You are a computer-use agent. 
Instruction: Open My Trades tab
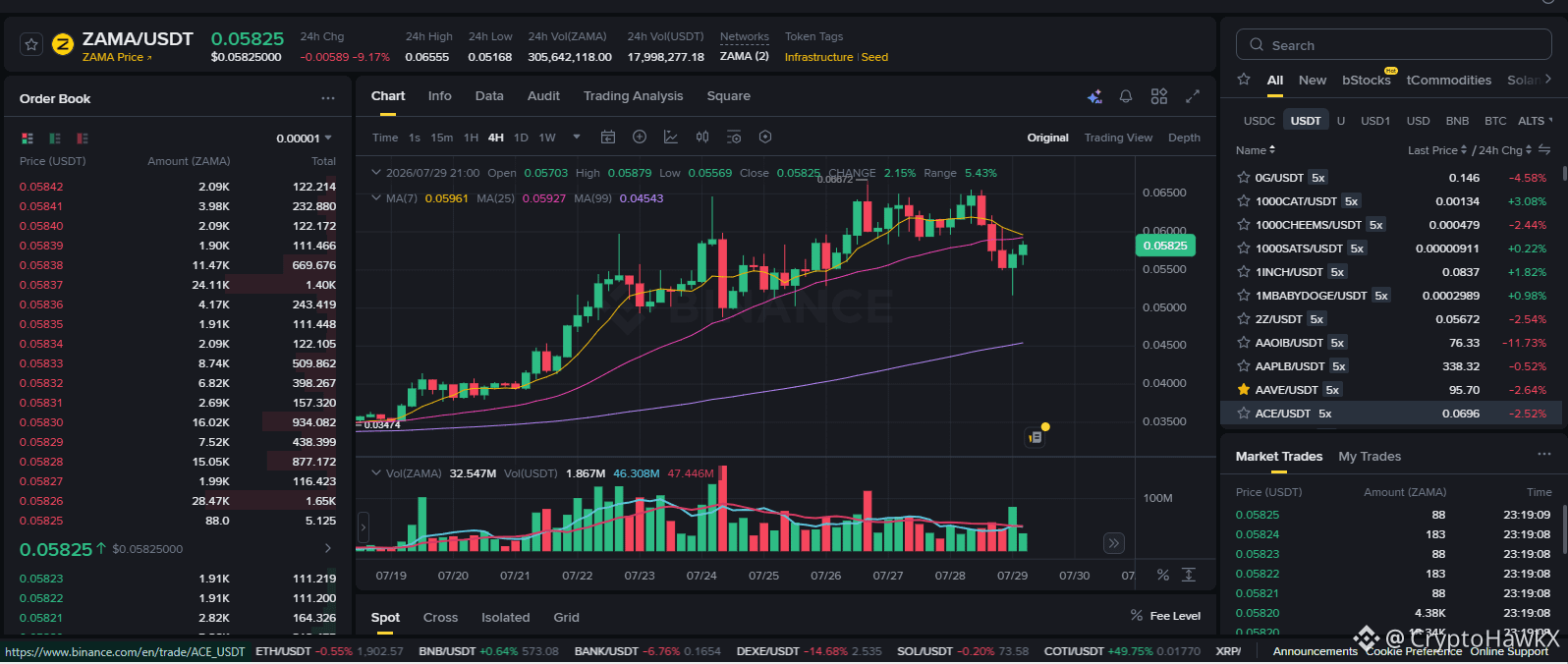pyautogui.click(x=1370, y=456)
